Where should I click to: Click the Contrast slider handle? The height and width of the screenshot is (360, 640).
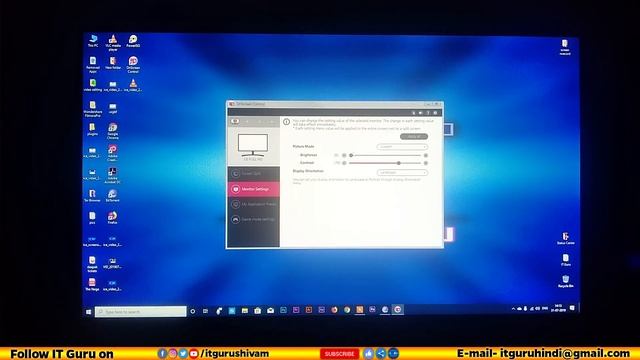pyautogui.click(x=399, y=163)
